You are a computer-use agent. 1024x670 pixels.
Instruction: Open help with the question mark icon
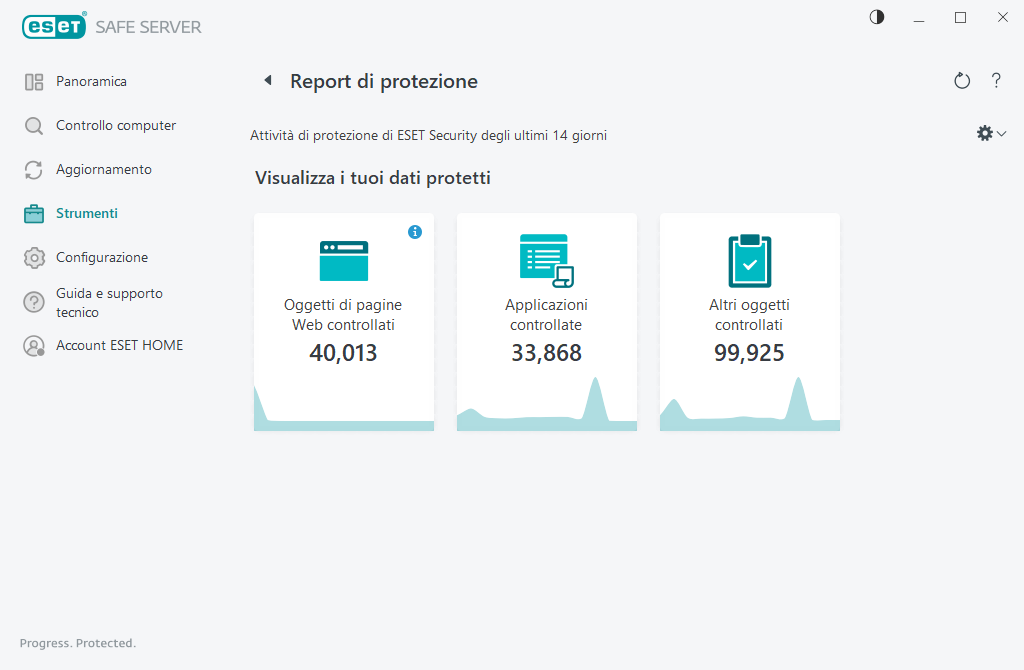tap(996, 81)
